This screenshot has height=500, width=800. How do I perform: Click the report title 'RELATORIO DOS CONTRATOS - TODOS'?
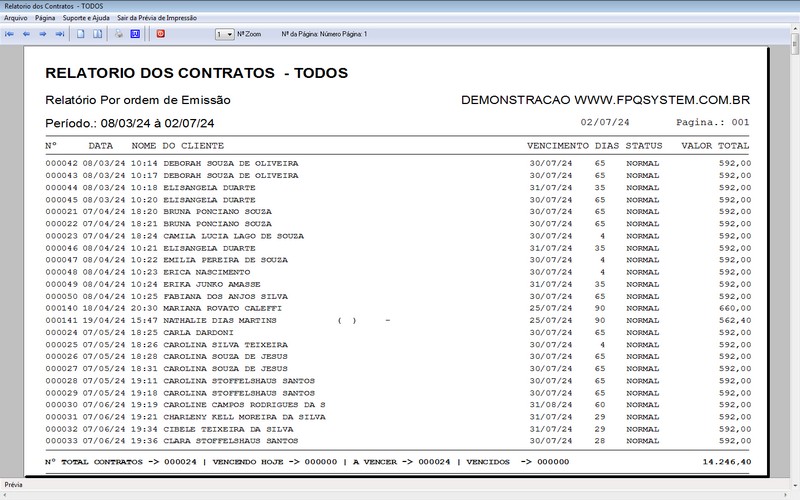click(x=196, y=73)
